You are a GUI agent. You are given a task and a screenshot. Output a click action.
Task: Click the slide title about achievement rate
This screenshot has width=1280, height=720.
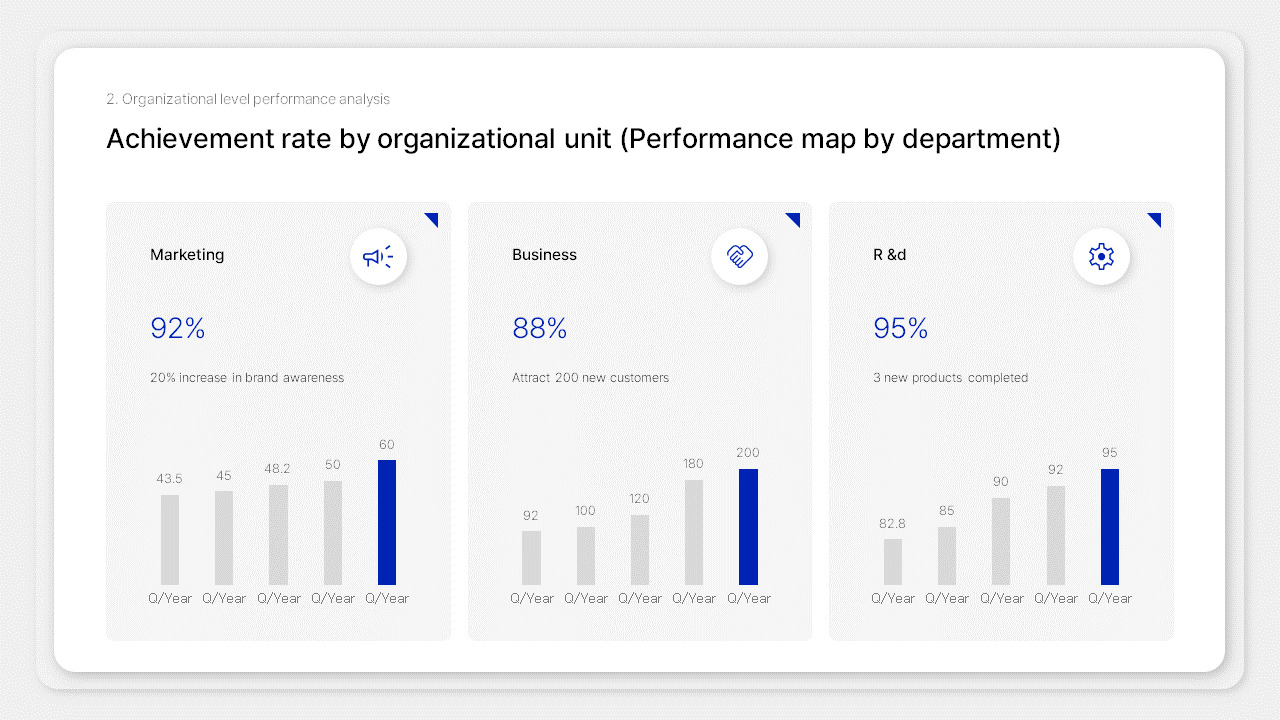(x=583, y=139)
